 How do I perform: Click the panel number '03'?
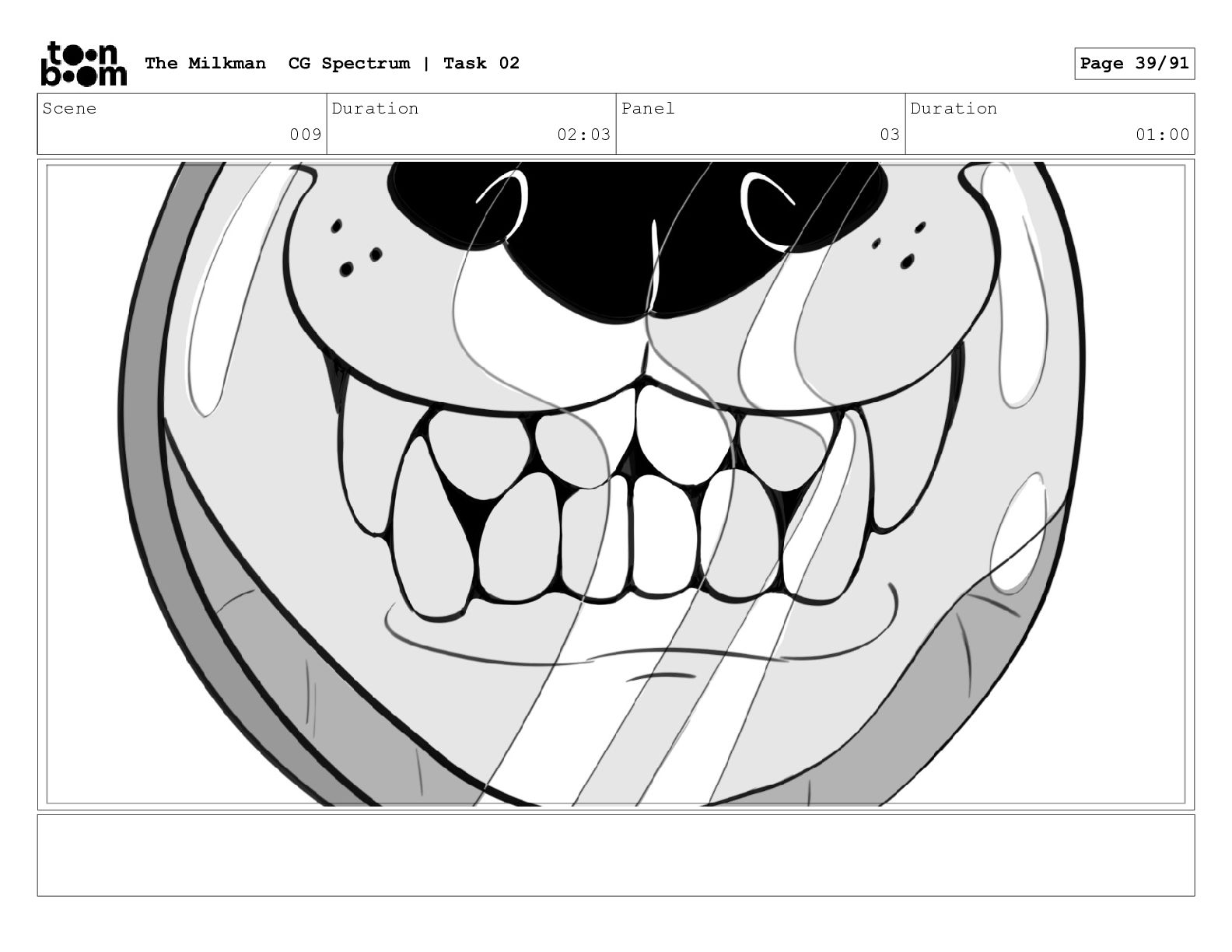(x=890, y=135)
